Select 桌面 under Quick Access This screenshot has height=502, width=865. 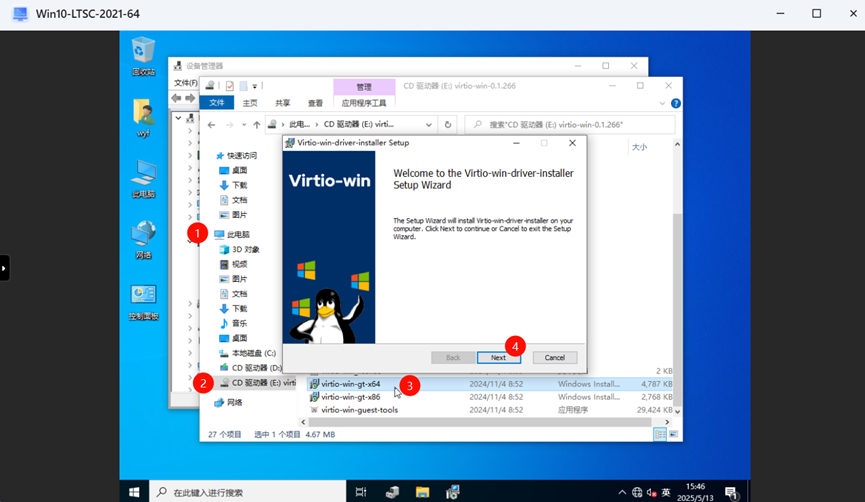[233, 170]
